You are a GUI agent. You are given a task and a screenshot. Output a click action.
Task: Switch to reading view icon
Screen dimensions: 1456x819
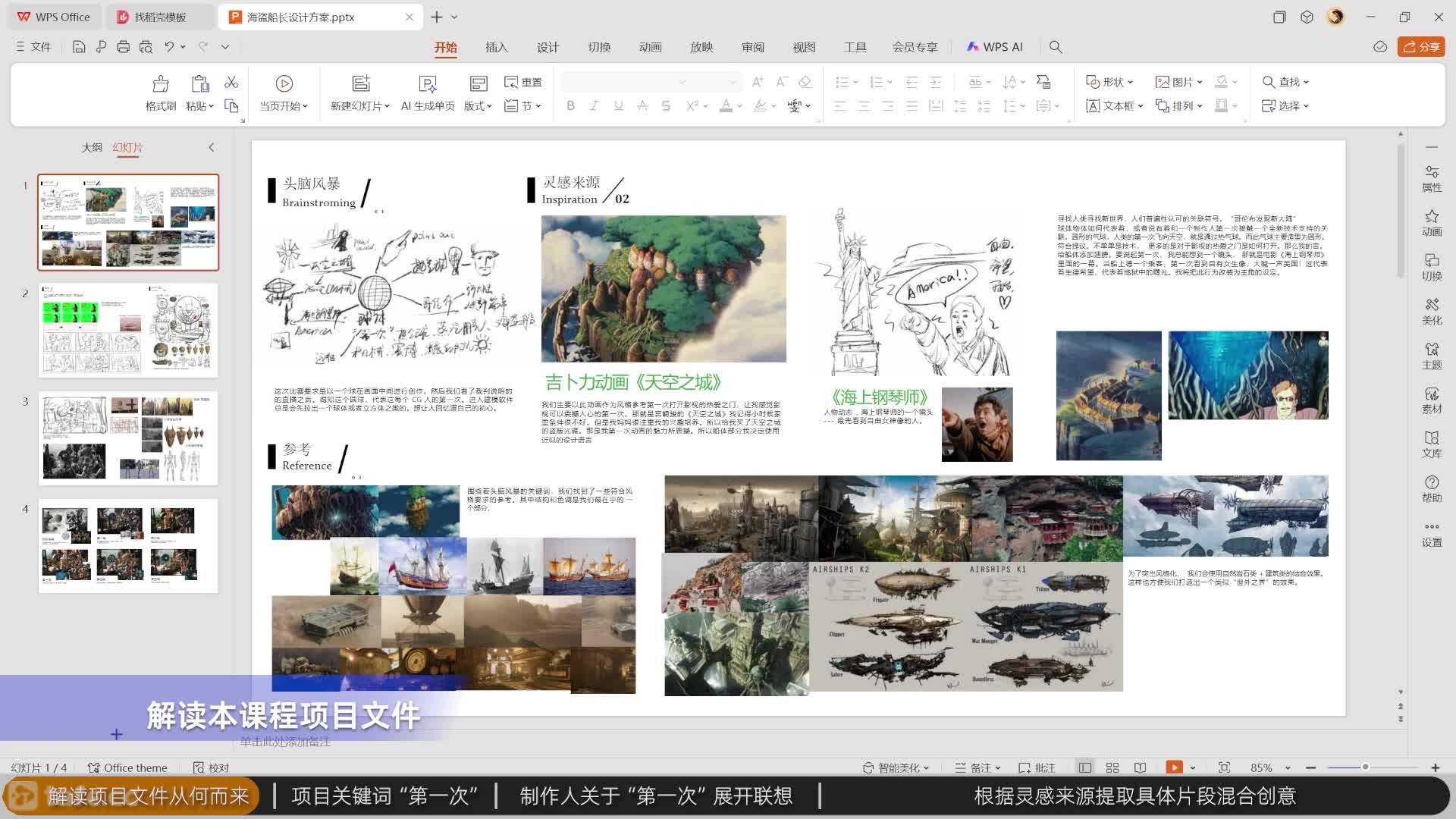pos(1140,767)
